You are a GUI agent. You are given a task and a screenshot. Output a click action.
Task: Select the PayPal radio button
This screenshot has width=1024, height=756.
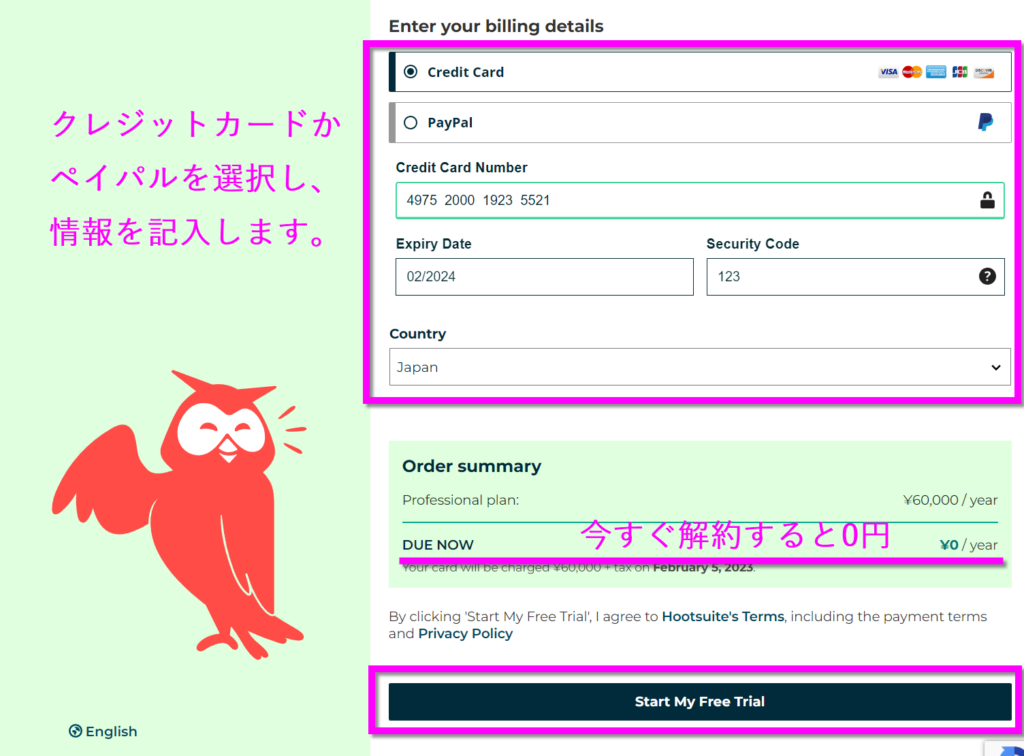(x=410, y=123)
